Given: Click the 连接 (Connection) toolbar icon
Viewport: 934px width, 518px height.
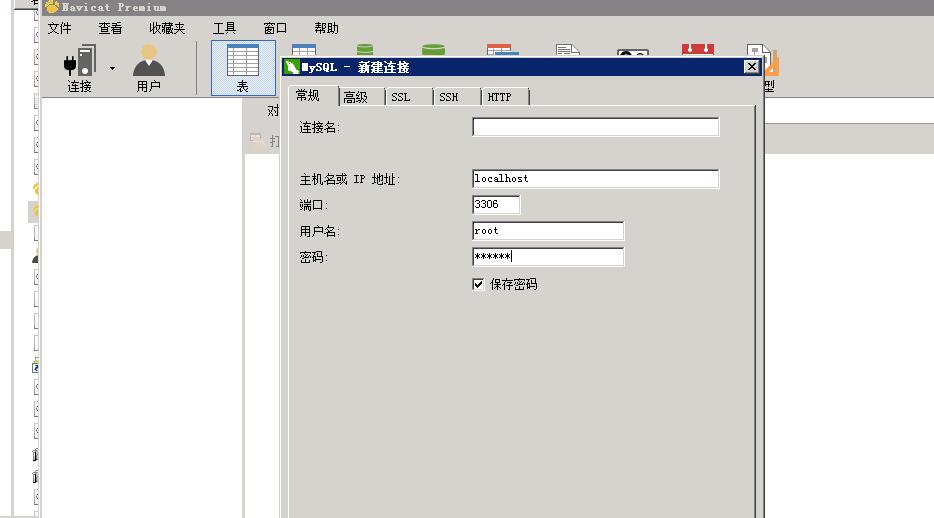Looking at the screenshot, I should (80, 68).
